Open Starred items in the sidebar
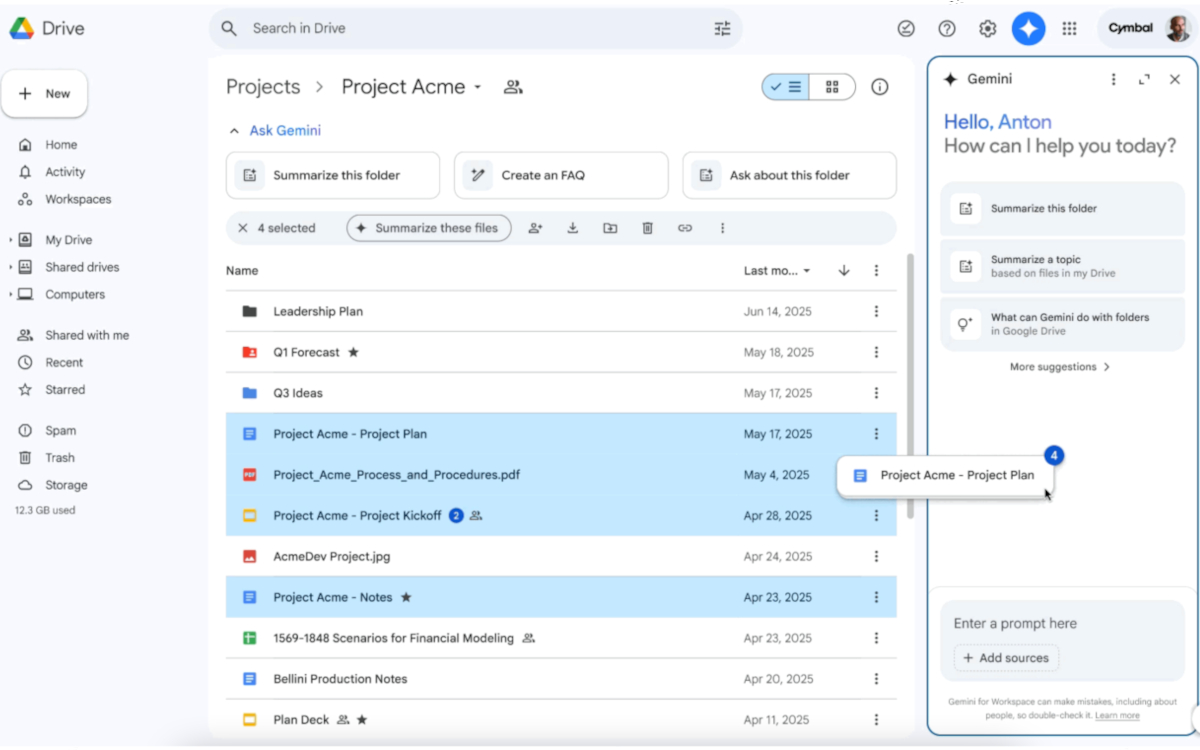This screenshot has height=750, width=1200. click(65, 389)
